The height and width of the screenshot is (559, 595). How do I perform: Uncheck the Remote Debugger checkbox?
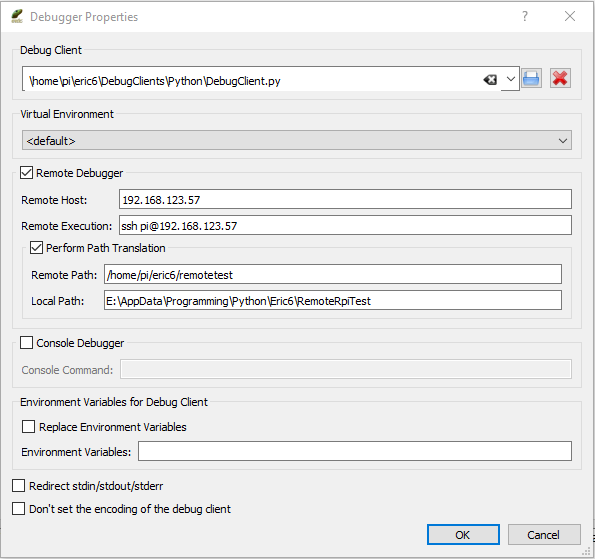coord(26,173)
